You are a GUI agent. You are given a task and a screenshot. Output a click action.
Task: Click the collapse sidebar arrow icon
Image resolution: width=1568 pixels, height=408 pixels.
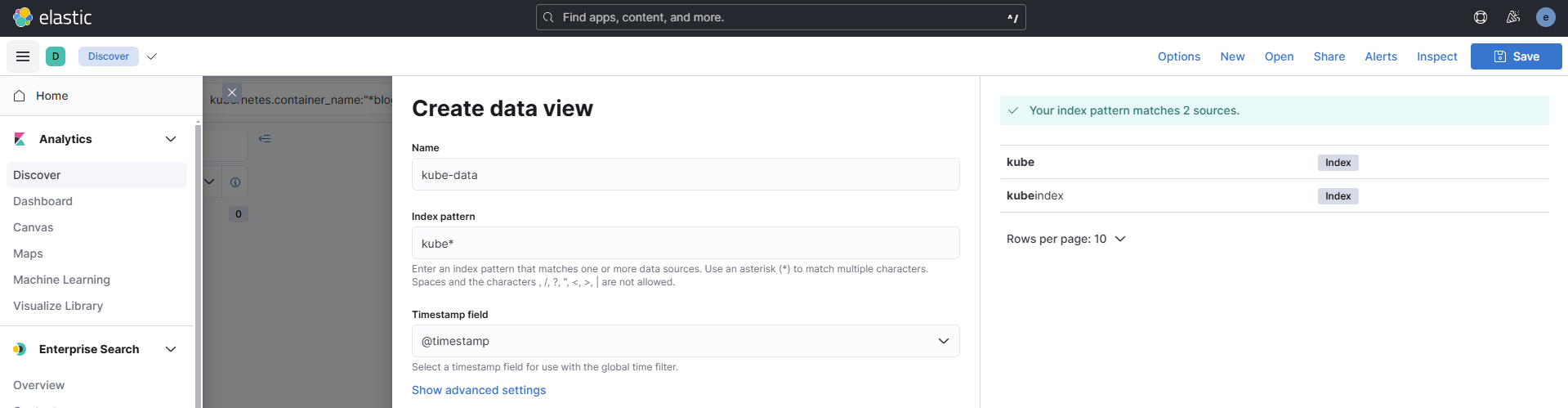click(265, 139)
